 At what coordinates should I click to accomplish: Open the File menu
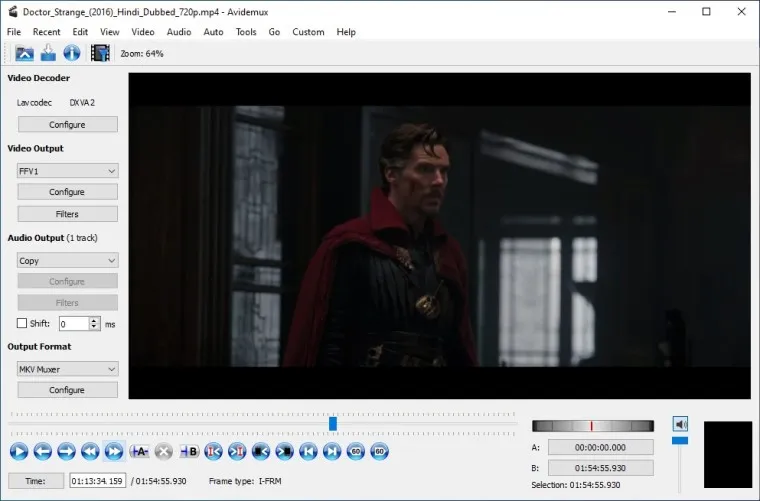[14, 32]
